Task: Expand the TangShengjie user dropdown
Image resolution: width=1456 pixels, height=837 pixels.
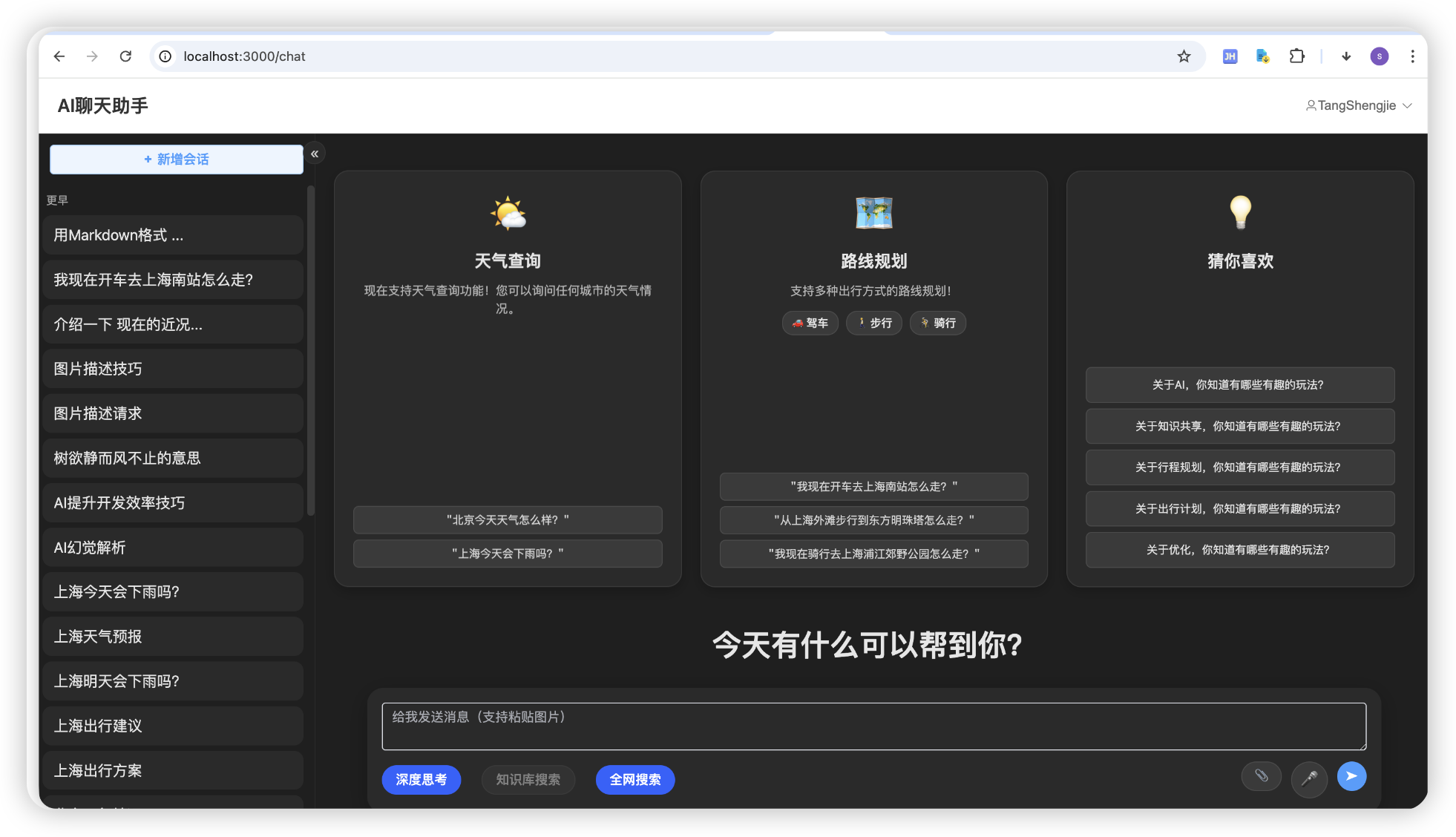Action: pos(1358,105)
